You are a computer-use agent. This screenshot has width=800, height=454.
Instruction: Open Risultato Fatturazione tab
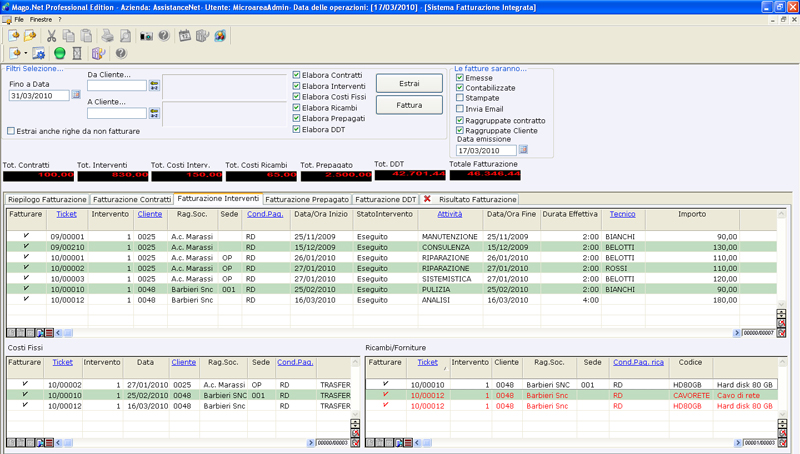click(478, 199)
